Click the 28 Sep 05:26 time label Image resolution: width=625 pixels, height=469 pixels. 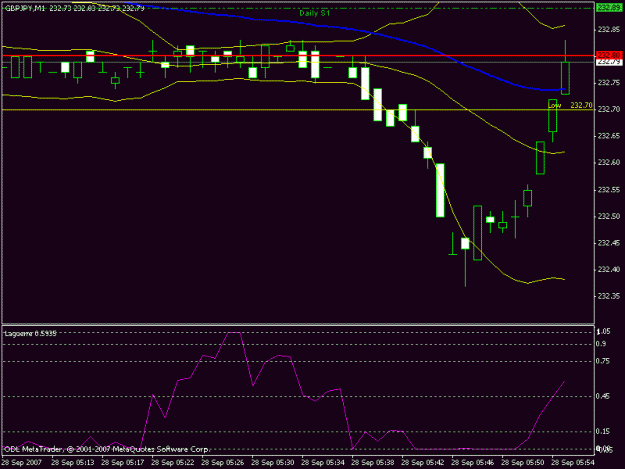pyautogui.click(x=223, y=462)
